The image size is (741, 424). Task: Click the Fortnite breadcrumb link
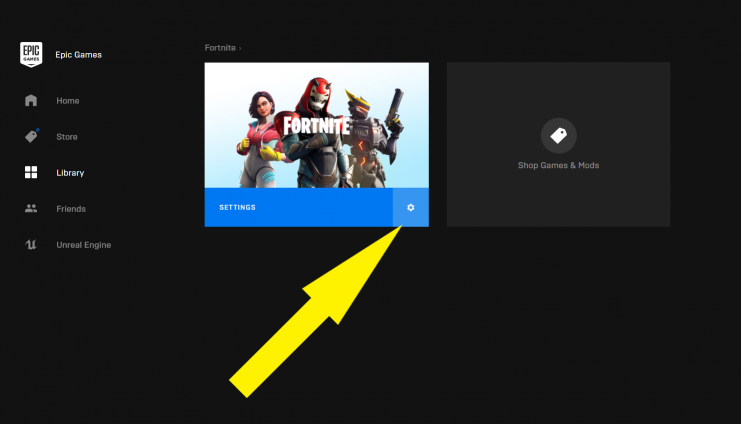pos(220,48)
